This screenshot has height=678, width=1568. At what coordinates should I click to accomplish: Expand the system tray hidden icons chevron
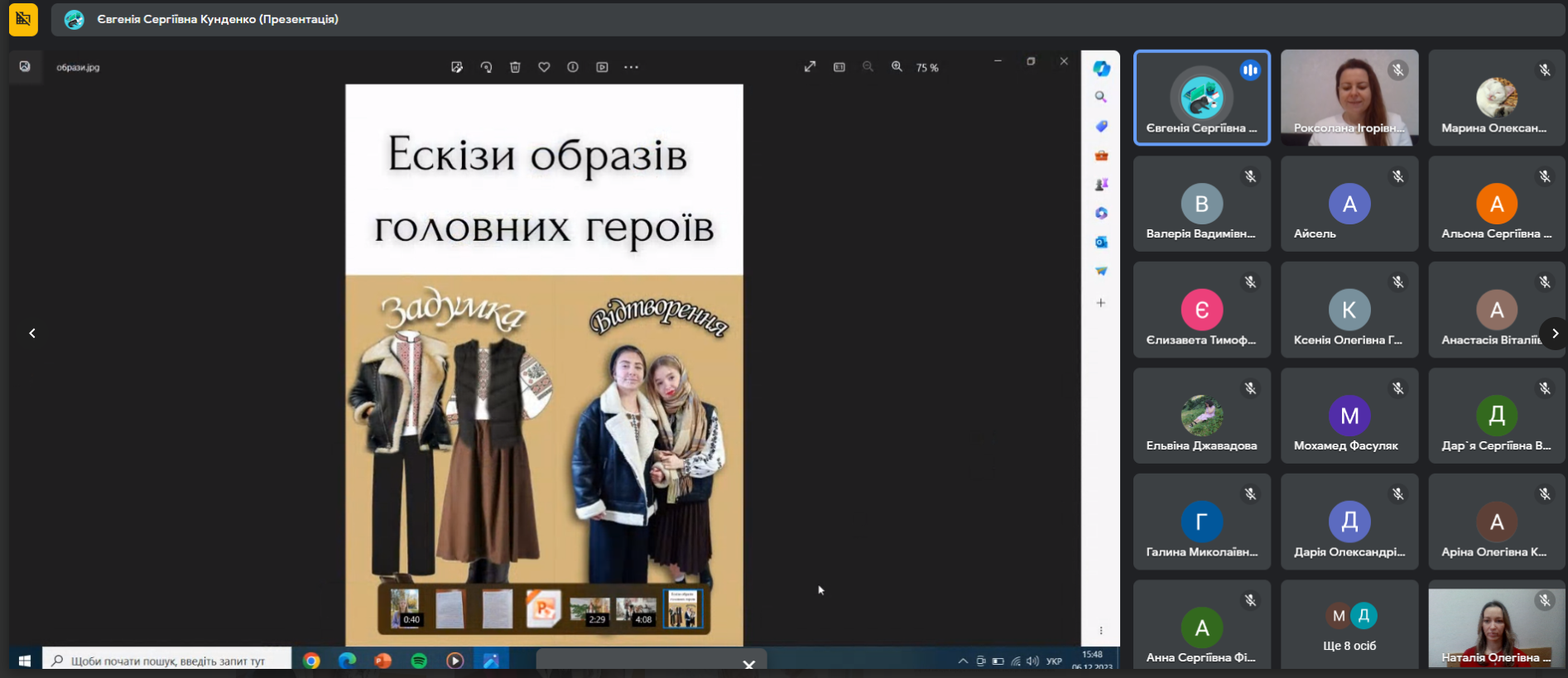click(x=962, y=661)
